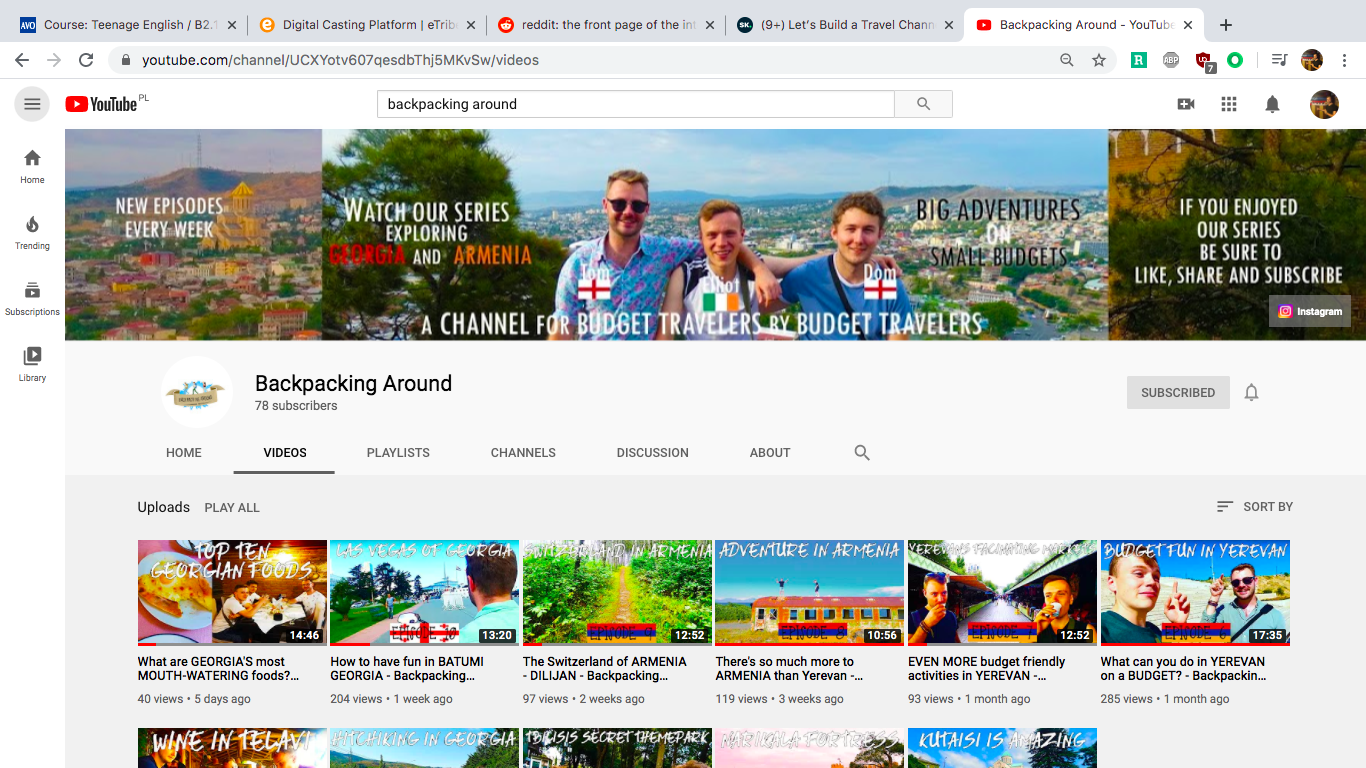This screenshot has width=1366, height=768.
Task: Close the Digital Casting Platform tab
Action: pos(471,25)
